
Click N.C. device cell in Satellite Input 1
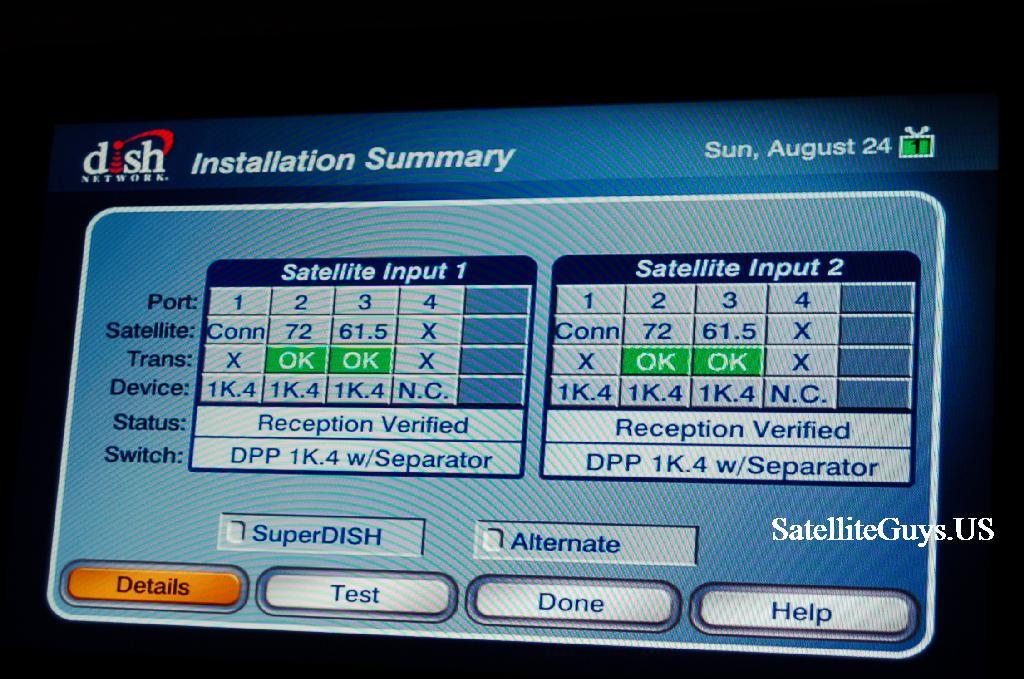(424, 390)
